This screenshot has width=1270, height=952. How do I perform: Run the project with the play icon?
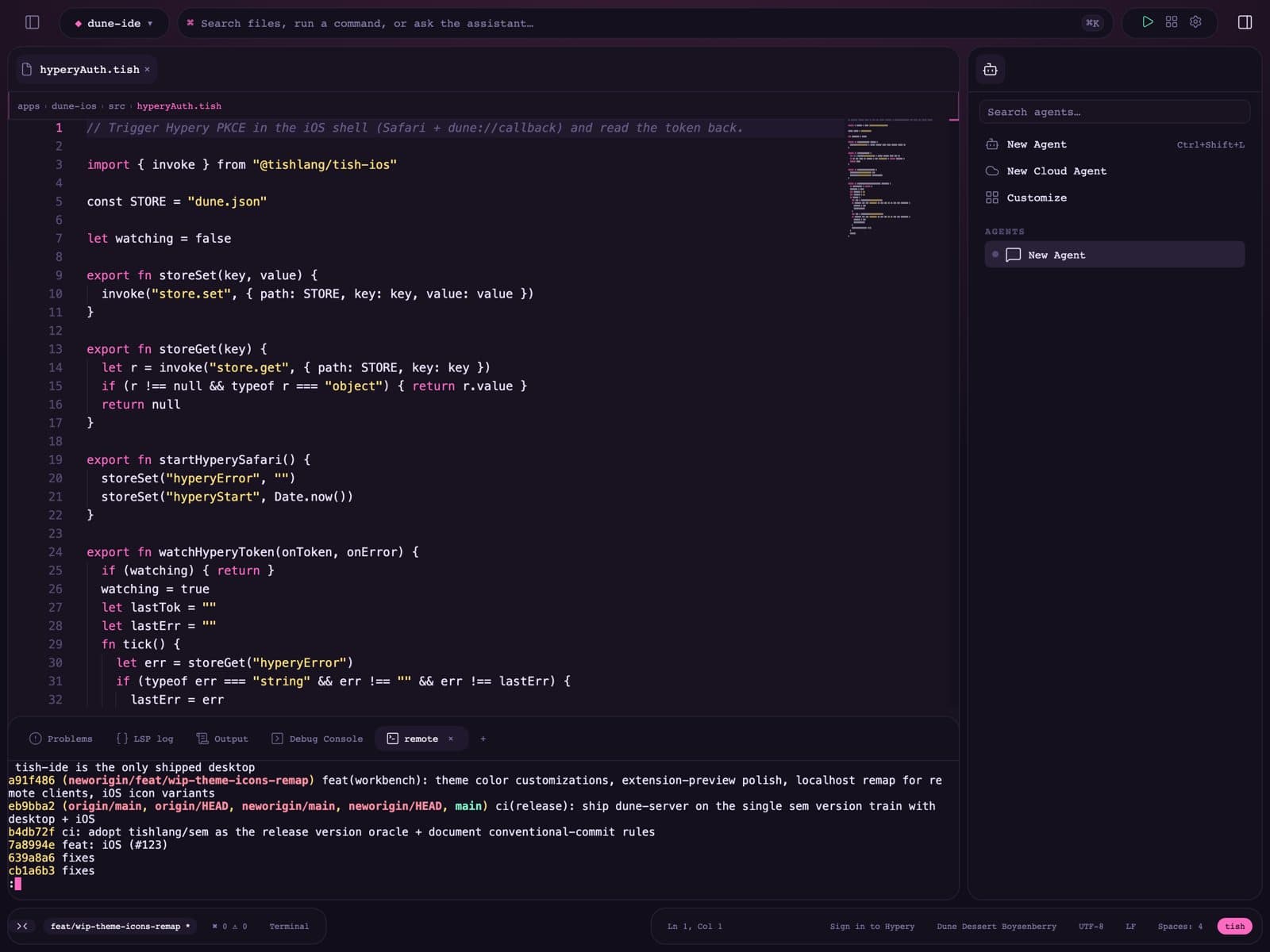(x=1147, y=22)
